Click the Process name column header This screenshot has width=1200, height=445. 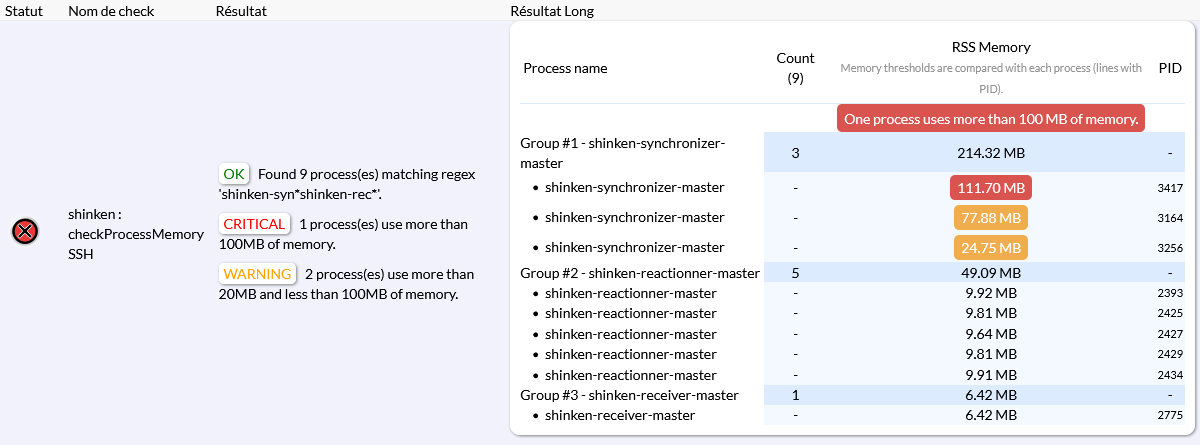click(x=565, y=68)
